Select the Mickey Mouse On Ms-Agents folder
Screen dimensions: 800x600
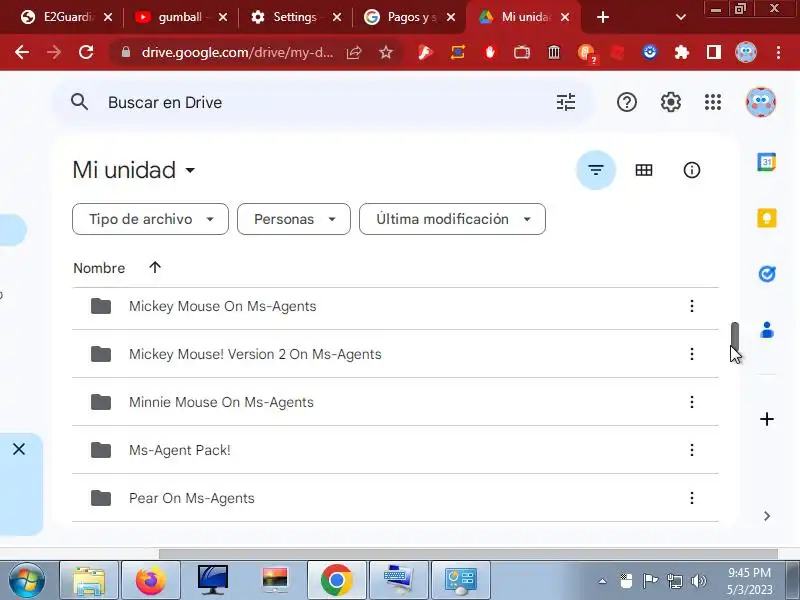[x=395, y=306]
